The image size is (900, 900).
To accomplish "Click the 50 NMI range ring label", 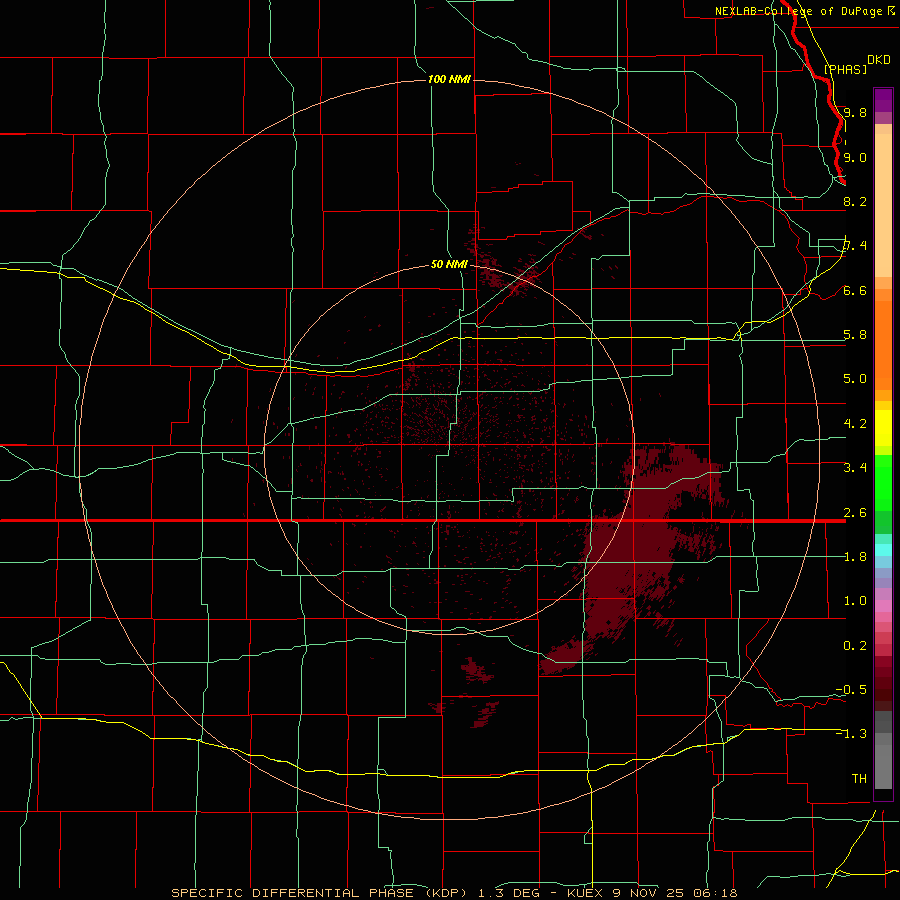I will (x=449, y=264).
